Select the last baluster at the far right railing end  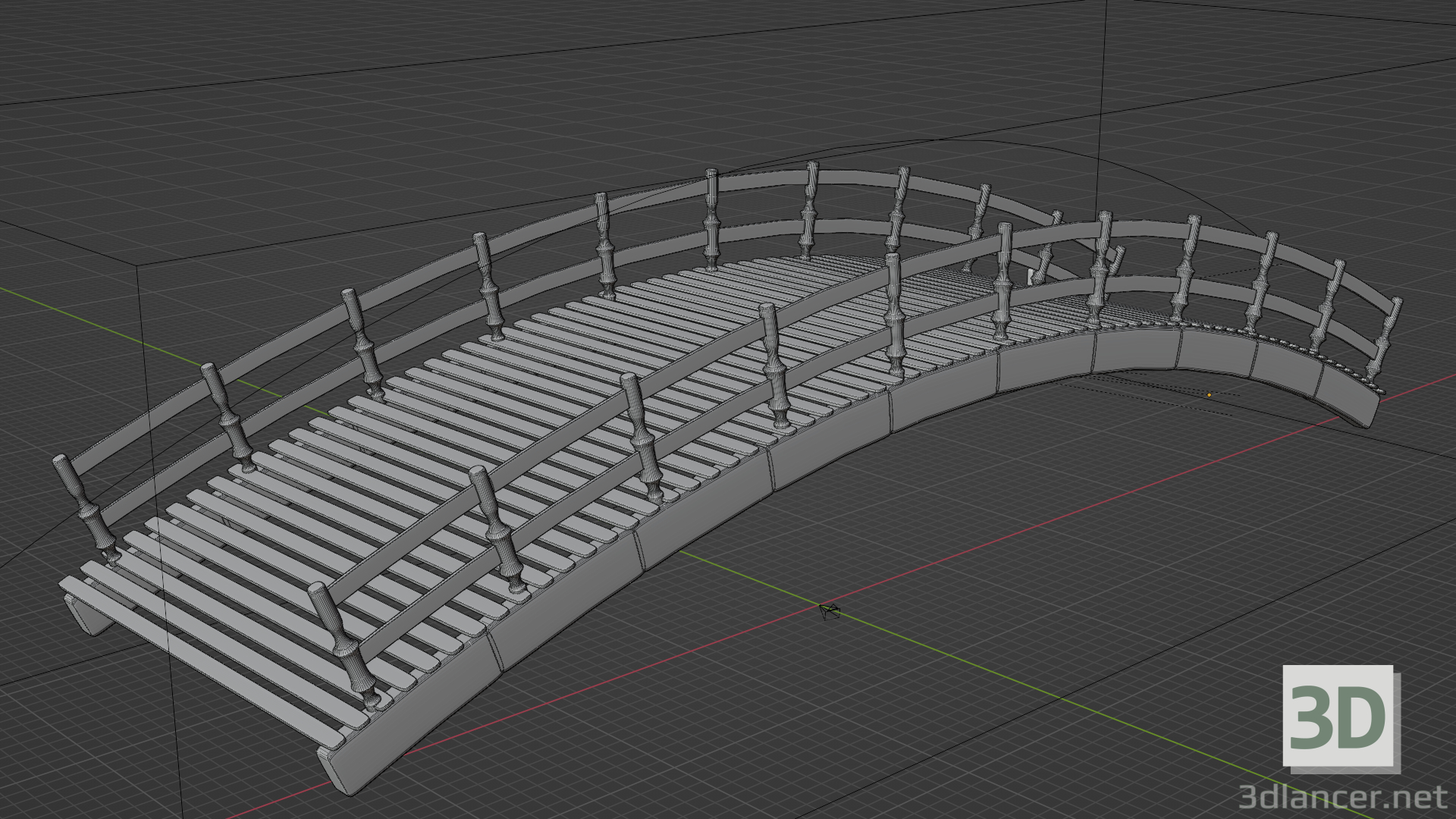tap(1395, 334)
